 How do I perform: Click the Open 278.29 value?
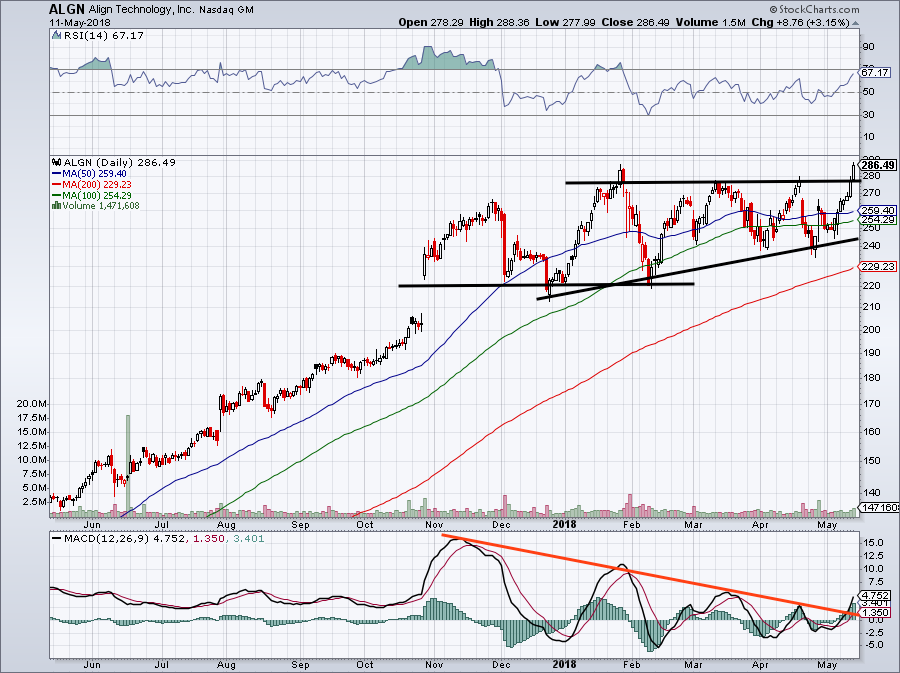(431, 22)
